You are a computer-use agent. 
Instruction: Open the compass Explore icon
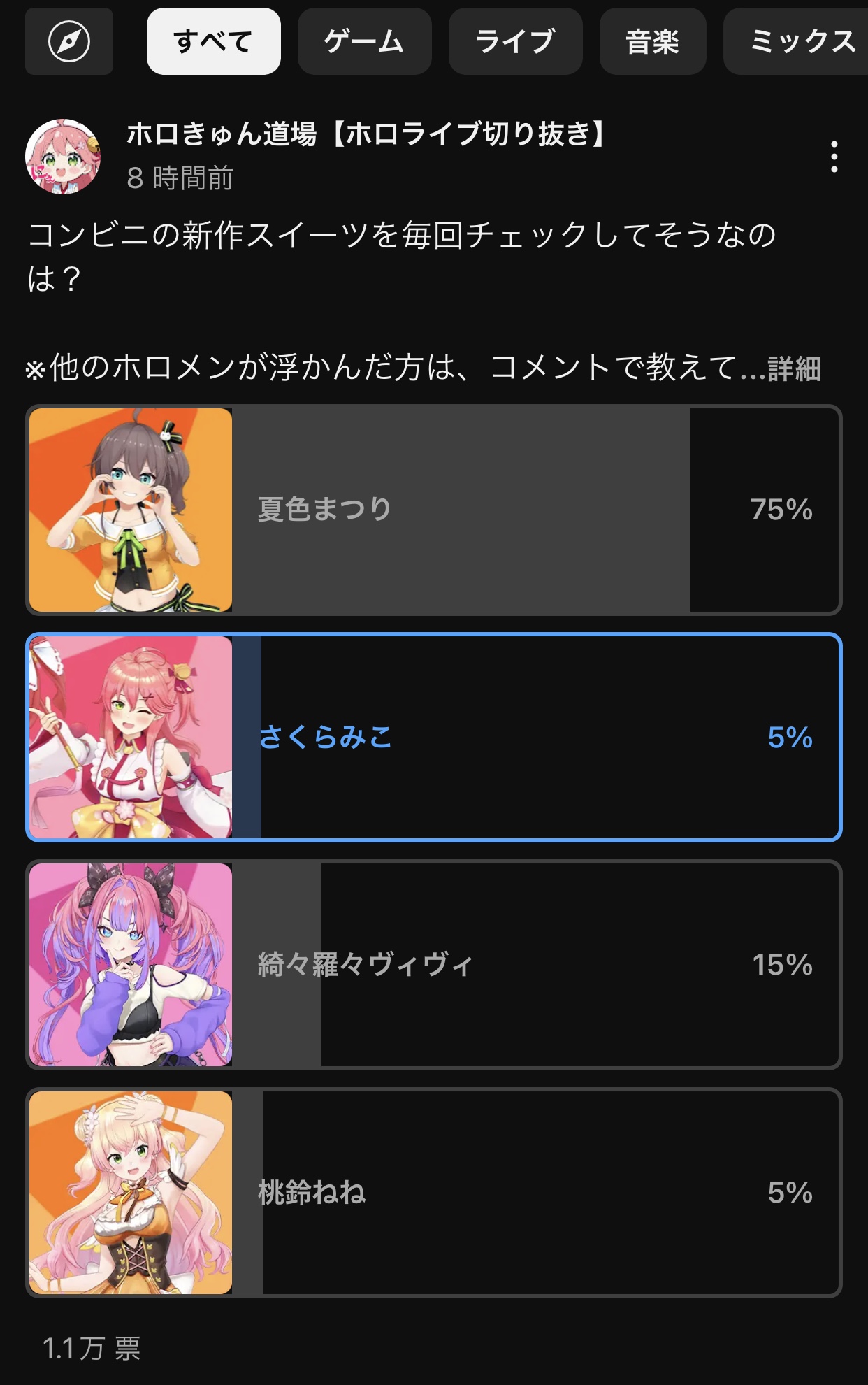(69, 41)
